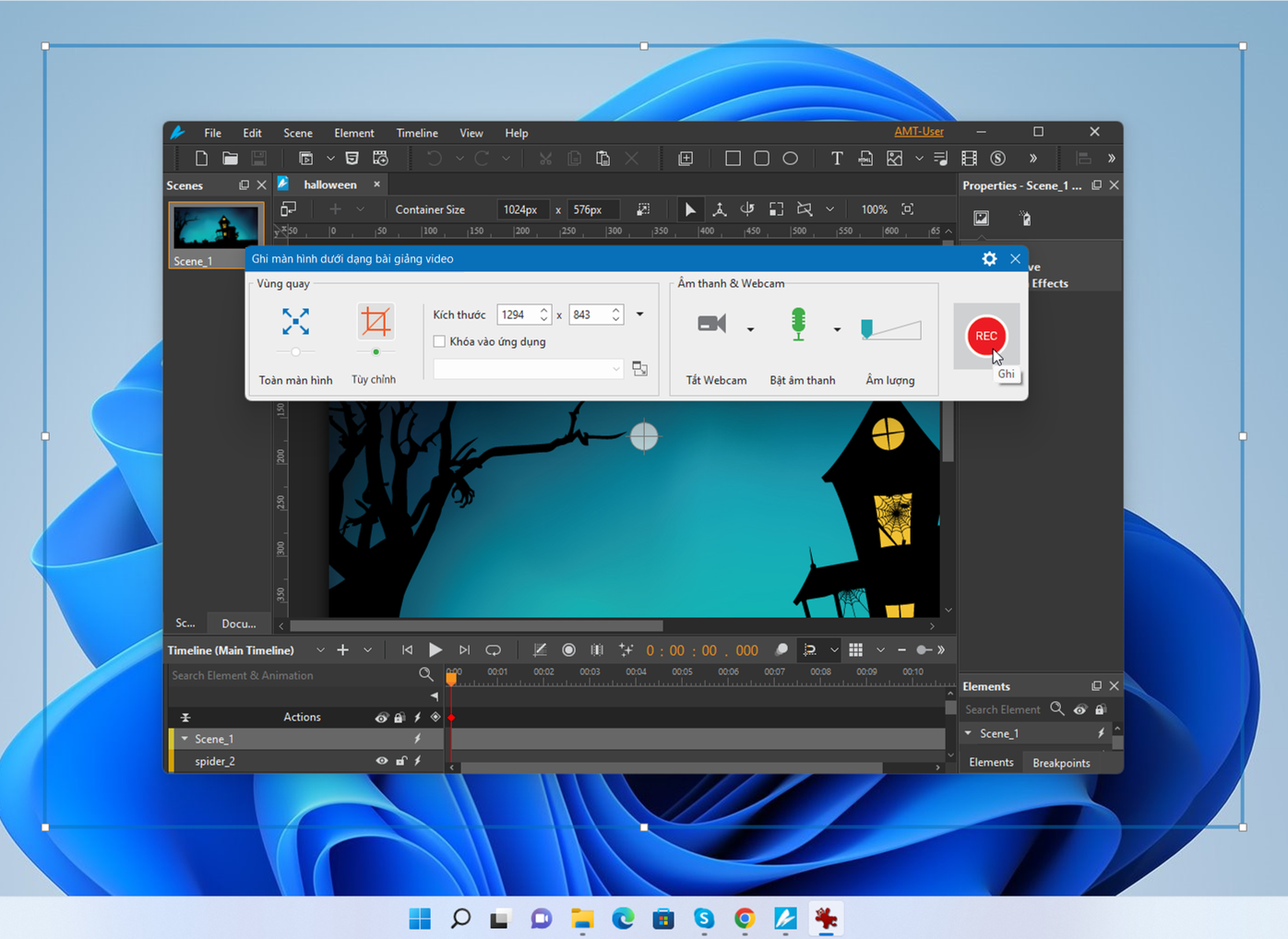The image size is (1288, 939).
Task: Click the Preview icon in toolbar
Action: 305,159
